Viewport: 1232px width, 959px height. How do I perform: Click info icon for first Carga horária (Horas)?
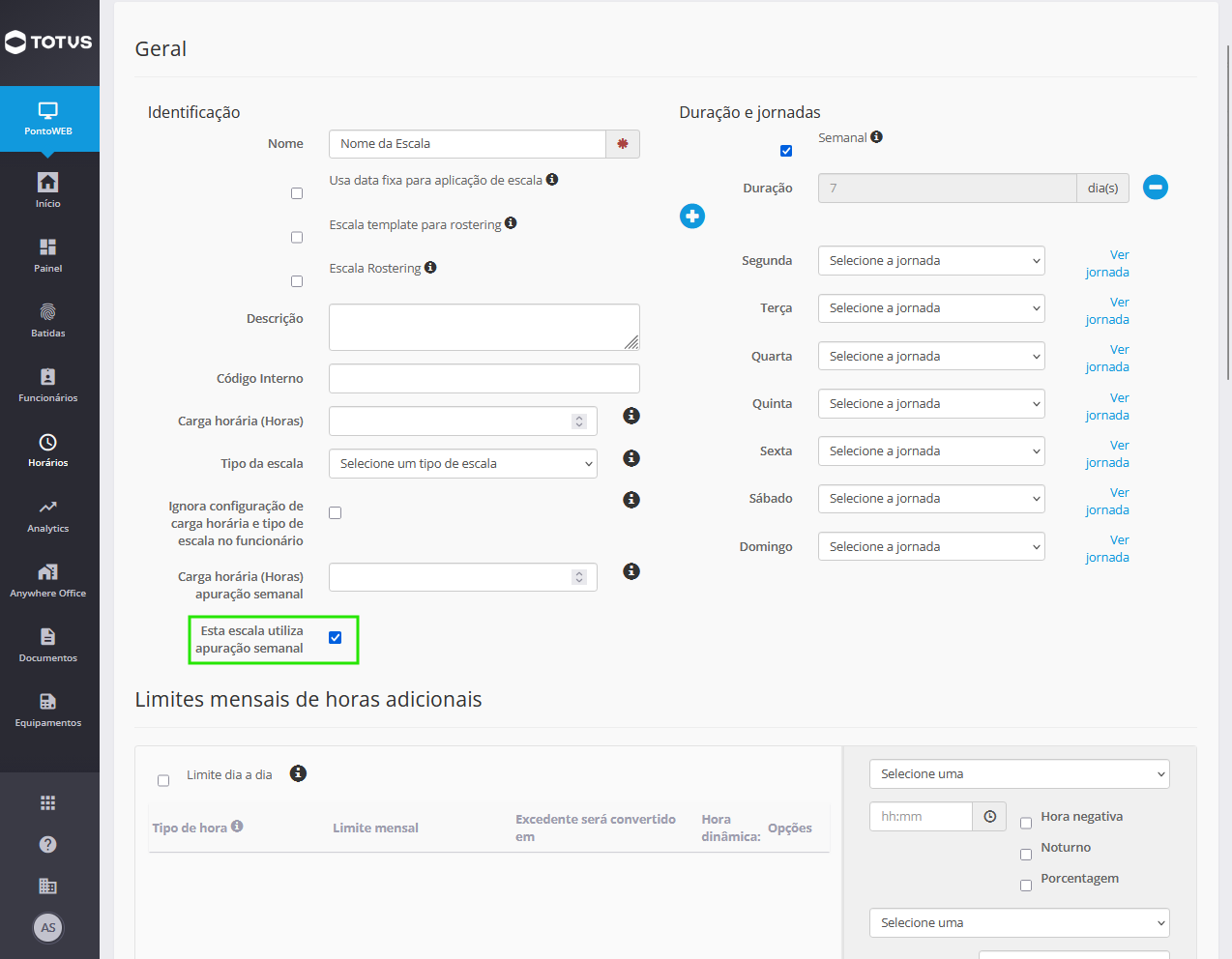(x=631, y=416)
